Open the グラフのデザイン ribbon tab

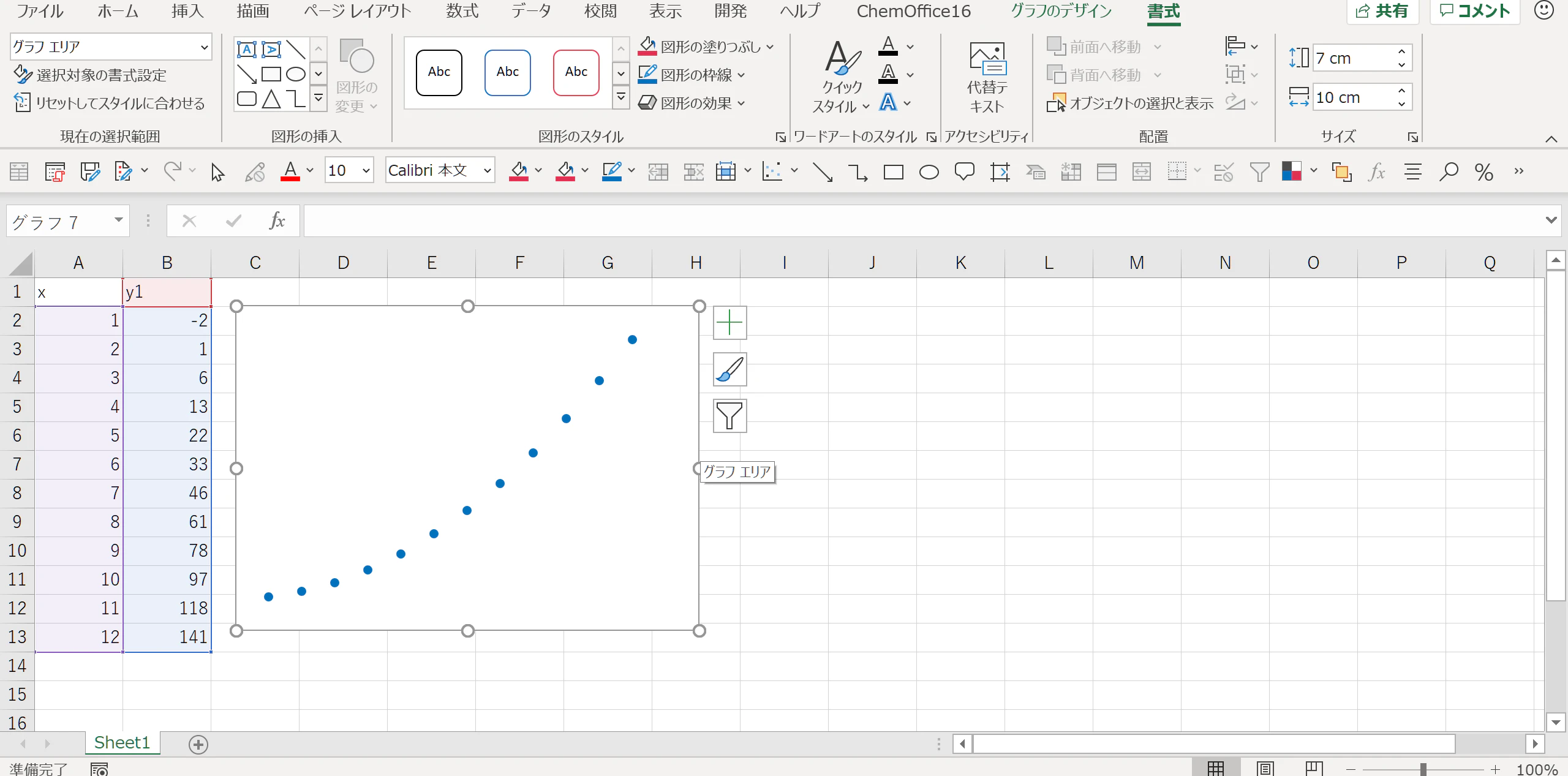(1061, 11)
